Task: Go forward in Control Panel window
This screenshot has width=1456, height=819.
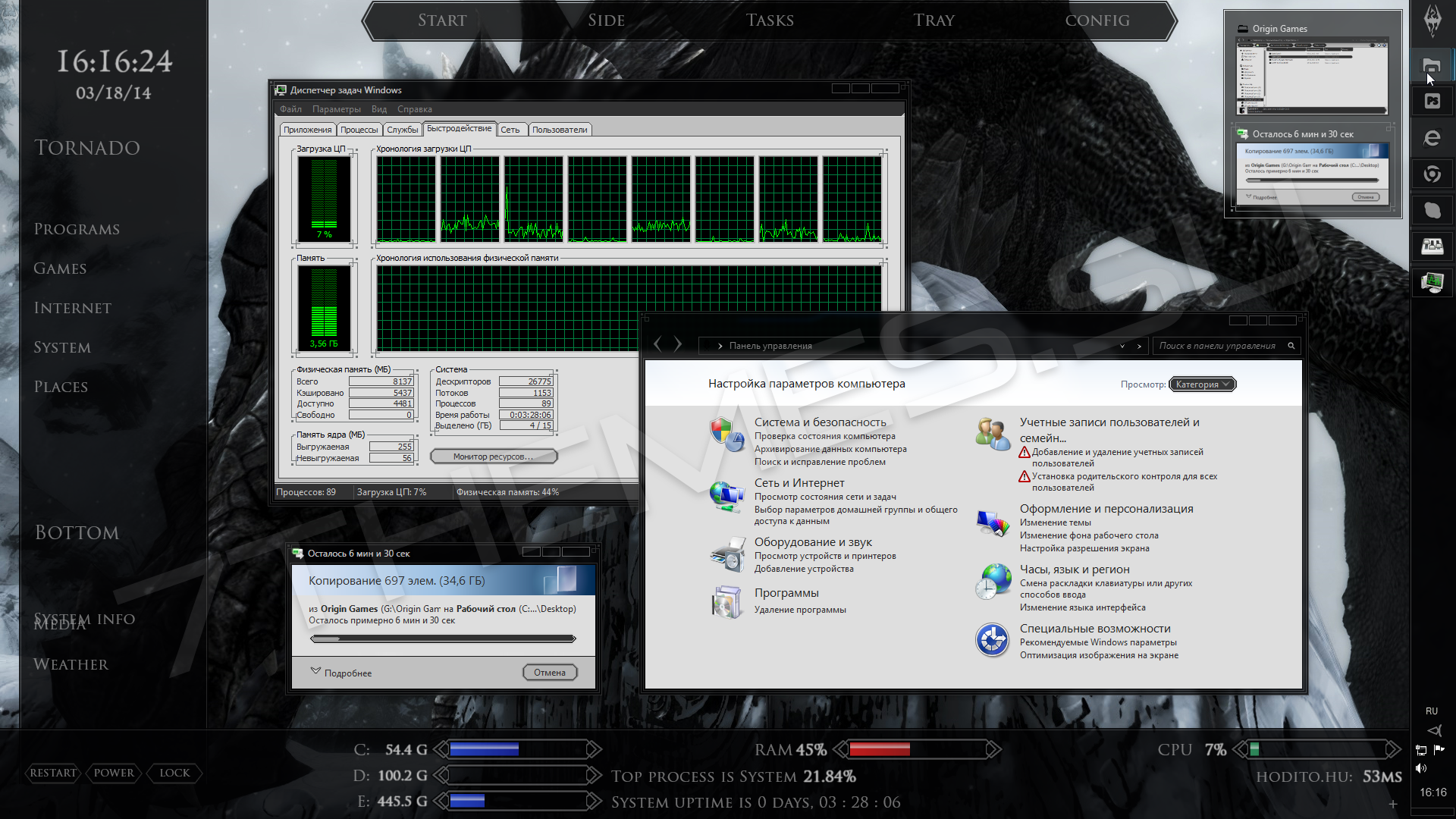Action: pos(678,345)
